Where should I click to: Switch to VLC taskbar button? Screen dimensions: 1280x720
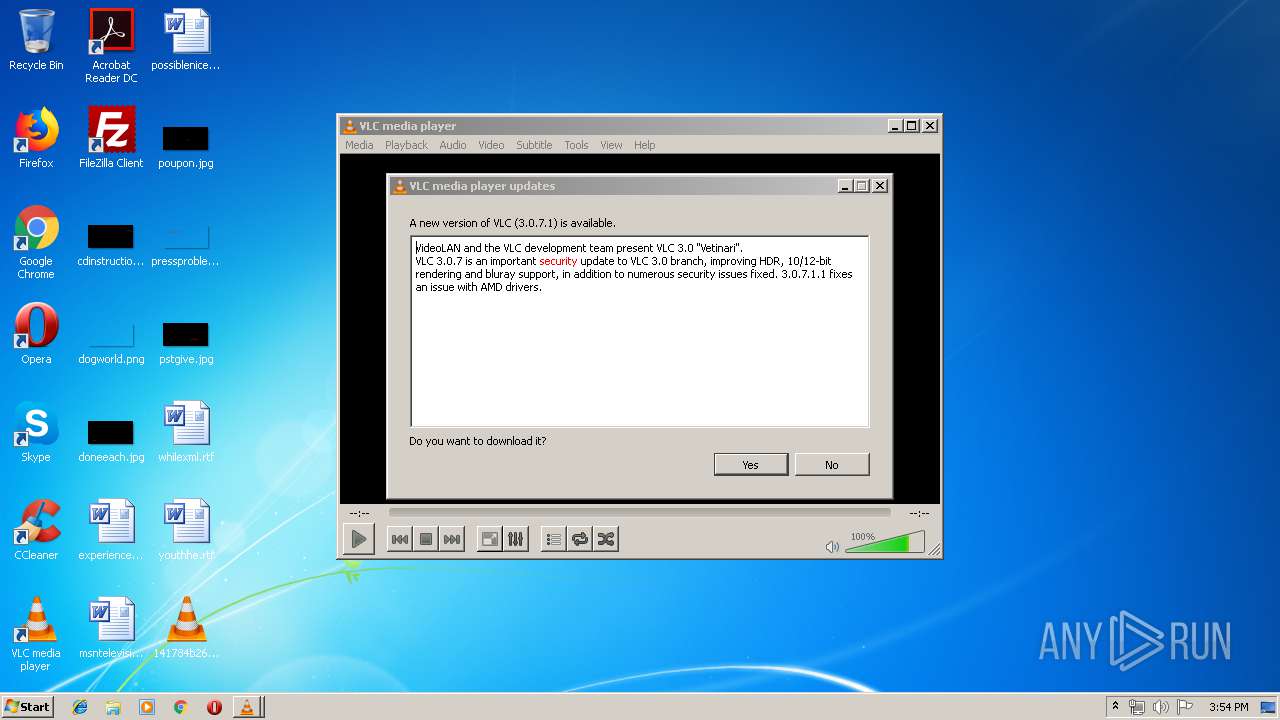247,707
